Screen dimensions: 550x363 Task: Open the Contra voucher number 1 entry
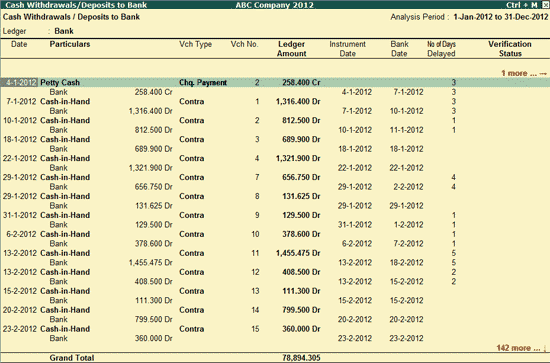(275, 101)
